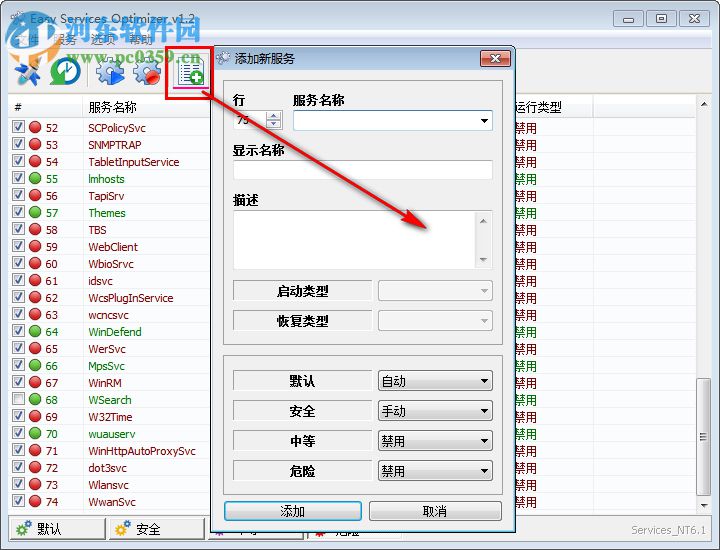This screenshot has height=550, width=720.
Task: Click red status dot of idsvc
Action: click(x=35, y=280)
